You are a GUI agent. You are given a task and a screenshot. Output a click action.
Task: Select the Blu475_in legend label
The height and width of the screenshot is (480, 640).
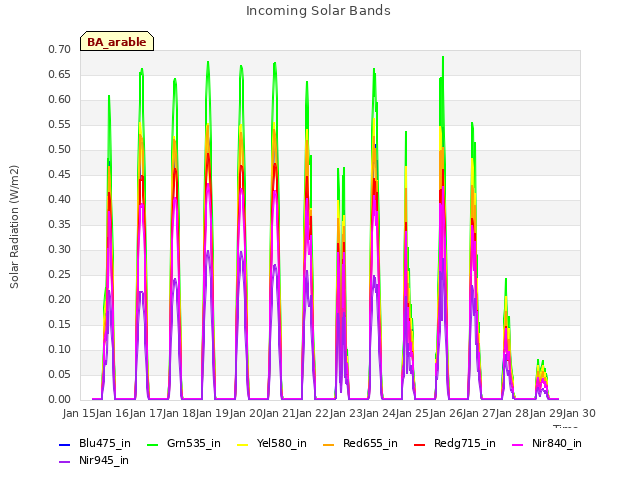pyautogui.click(x=105, y=444)
